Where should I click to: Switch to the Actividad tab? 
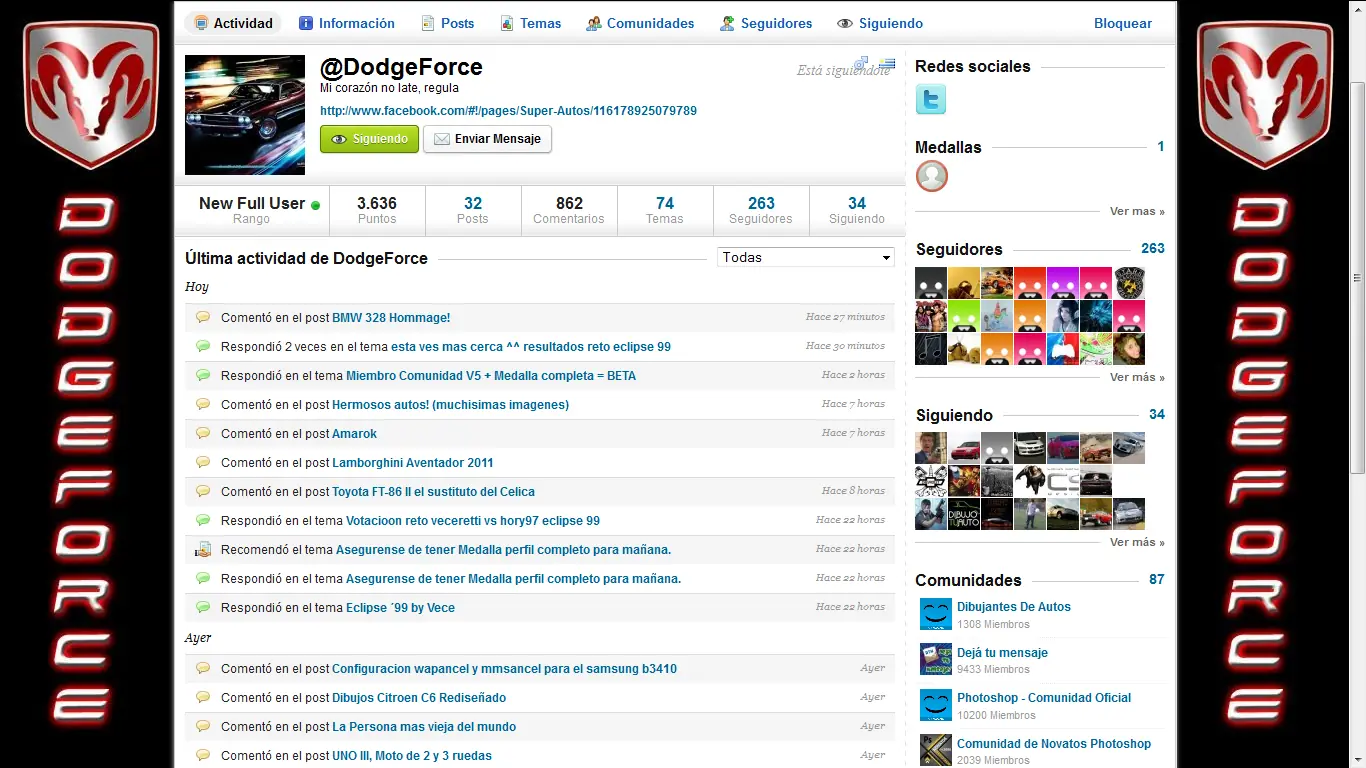pos(233,23)
